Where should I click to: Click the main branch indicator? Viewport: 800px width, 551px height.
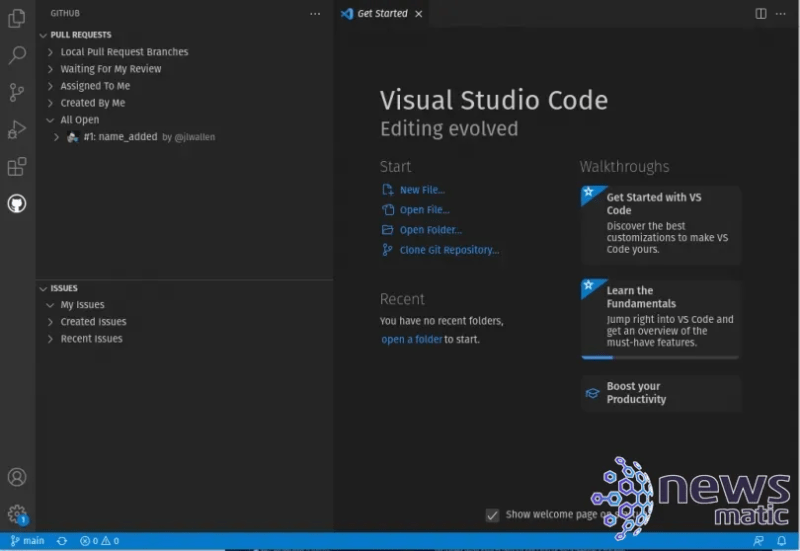coord(28,541)
